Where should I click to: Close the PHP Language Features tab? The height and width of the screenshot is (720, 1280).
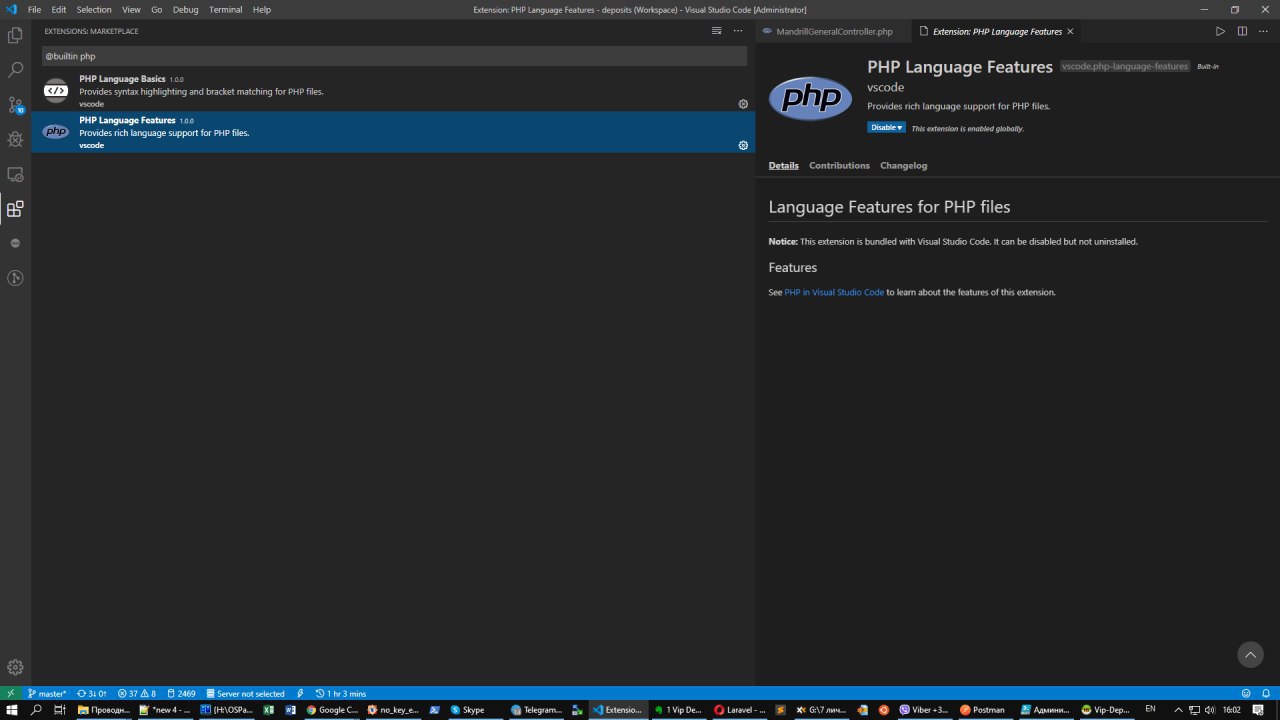point(1070,31)
